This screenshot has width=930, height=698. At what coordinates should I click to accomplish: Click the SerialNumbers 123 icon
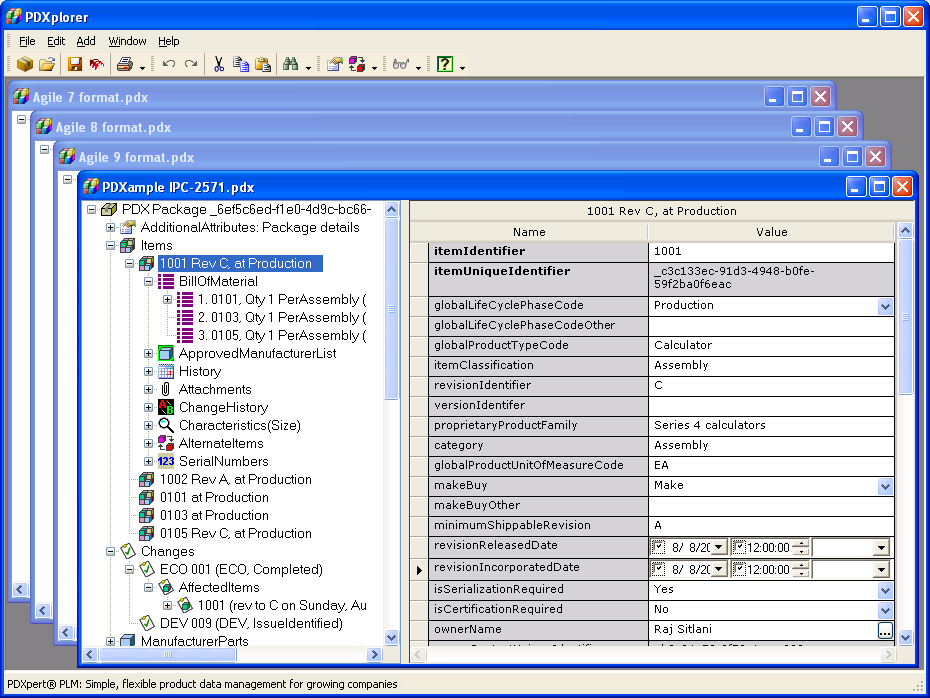tap(166, 461)
